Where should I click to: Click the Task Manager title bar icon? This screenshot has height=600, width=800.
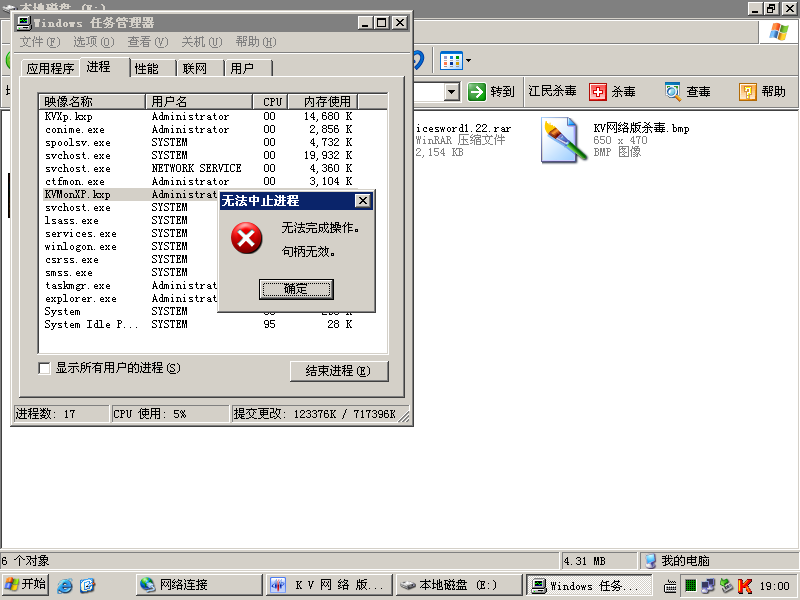pyautogui.click(x=23, y=23)
